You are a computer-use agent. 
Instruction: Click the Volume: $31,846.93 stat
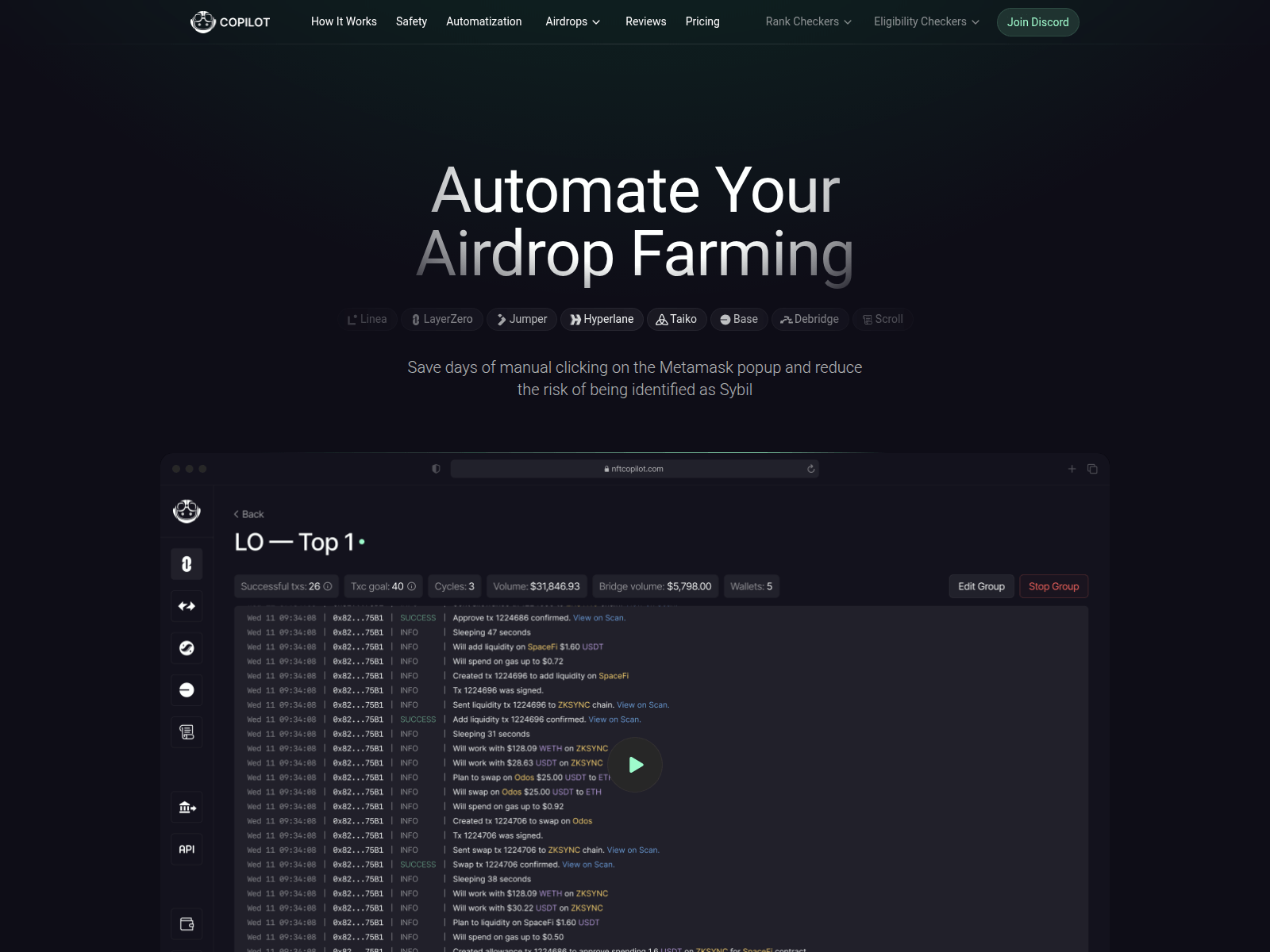pos(537,586)
